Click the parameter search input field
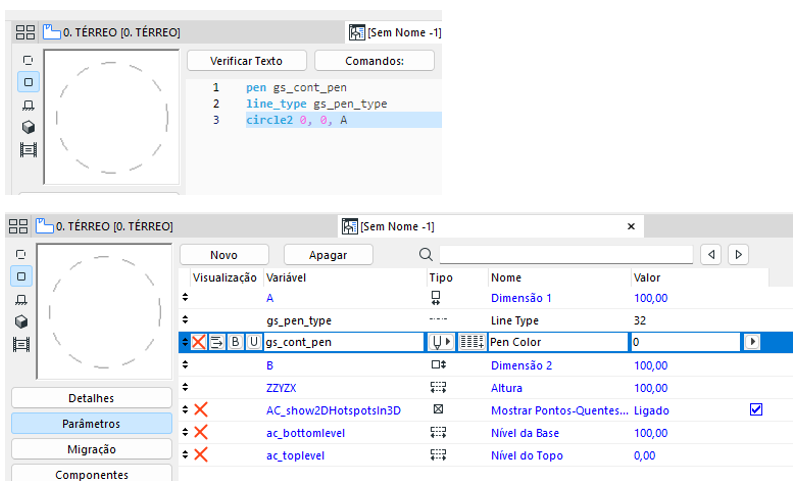Viewport: 808px width, 492px height. (566, 255)
